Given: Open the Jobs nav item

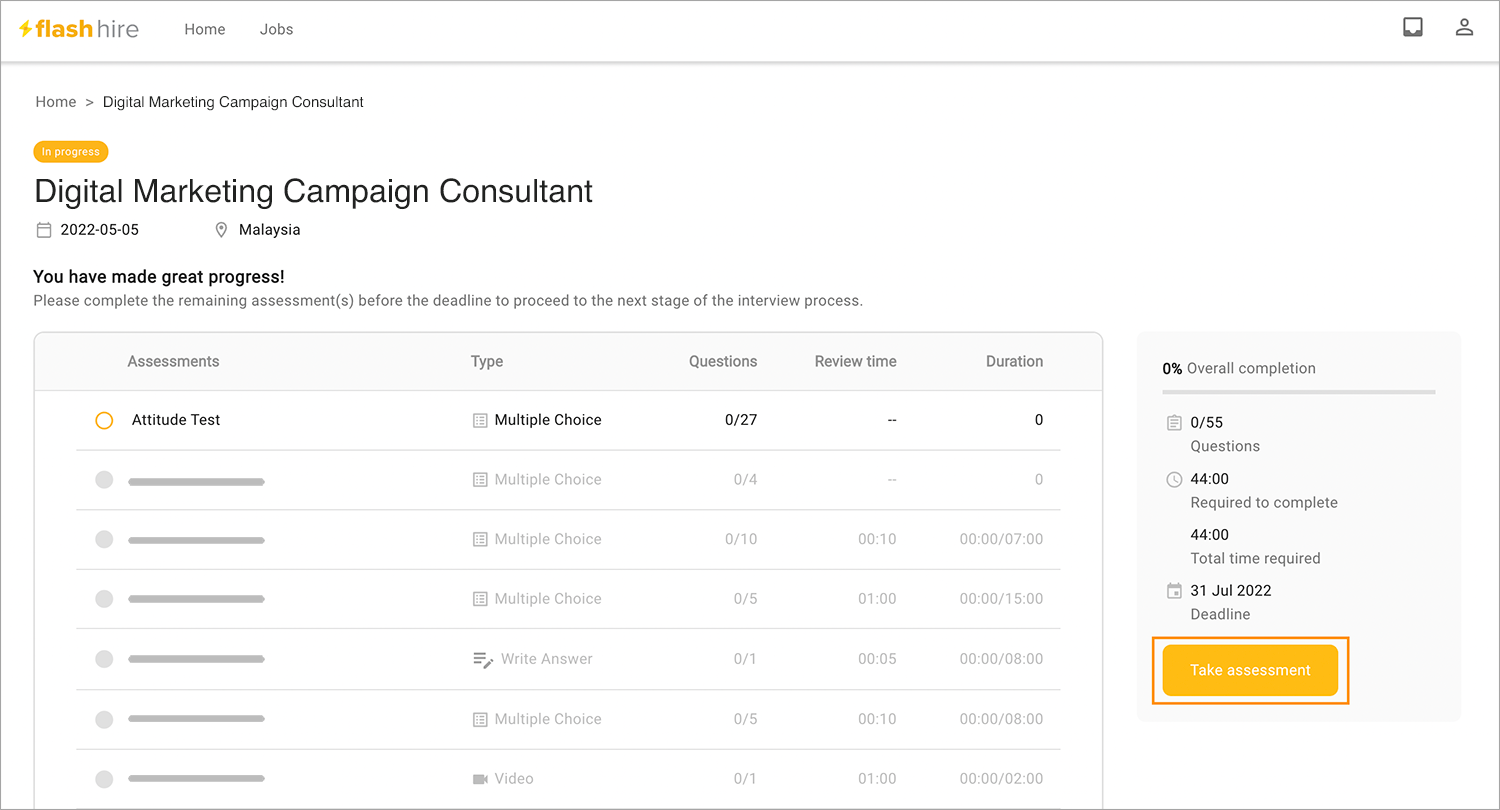Looking at the screenshot, I should pos(276,29).
